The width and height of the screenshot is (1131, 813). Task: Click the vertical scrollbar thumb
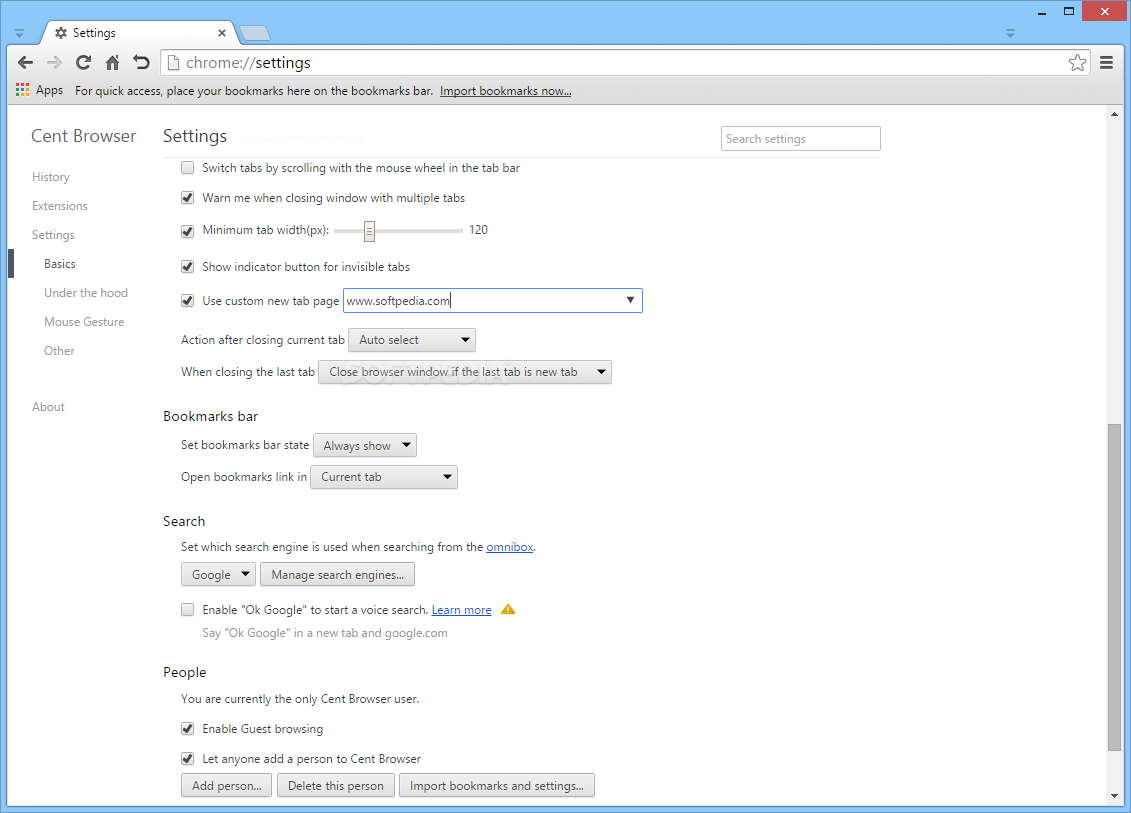[x=1114, y=587]
